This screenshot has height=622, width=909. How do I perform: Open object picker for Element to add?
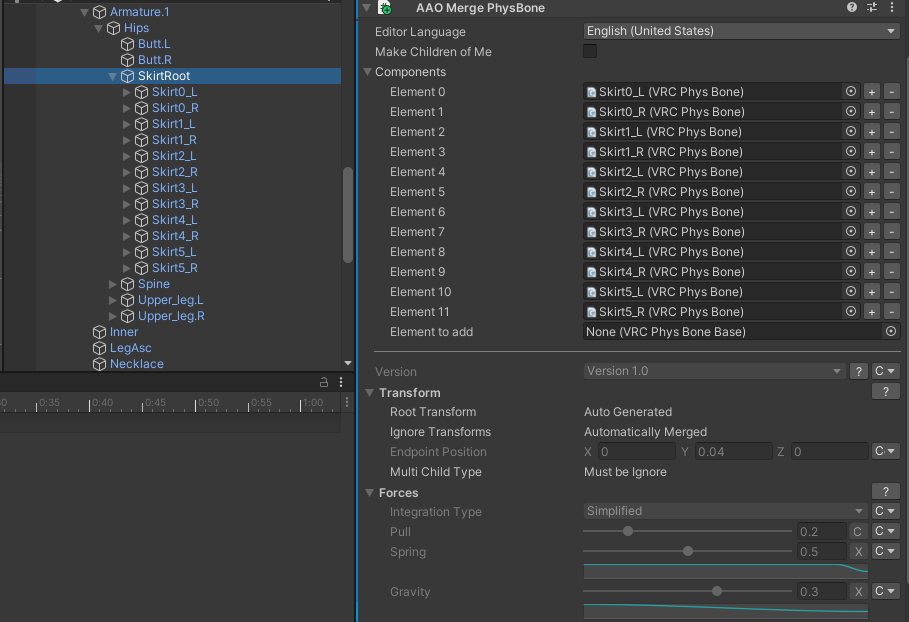click(x=890, y=332)
